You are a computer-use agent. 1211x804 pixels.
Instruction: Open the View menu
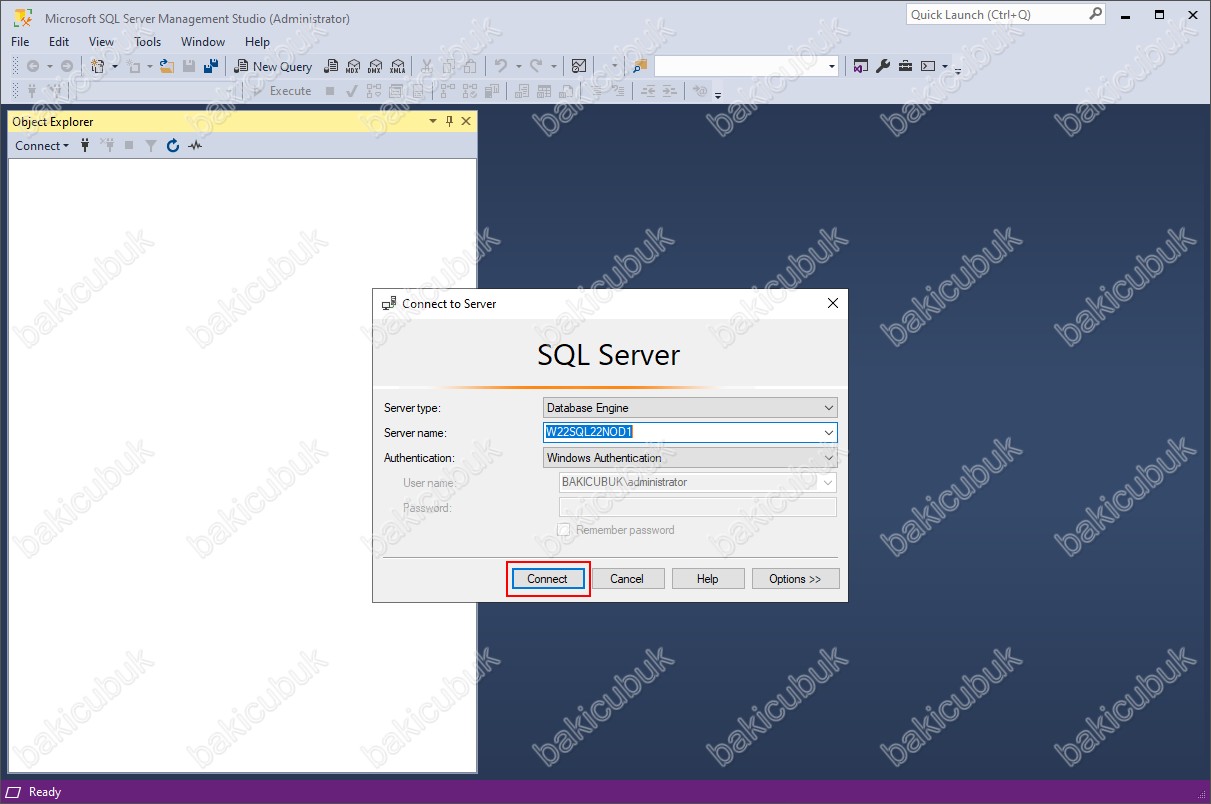click(x=101, y=42)
